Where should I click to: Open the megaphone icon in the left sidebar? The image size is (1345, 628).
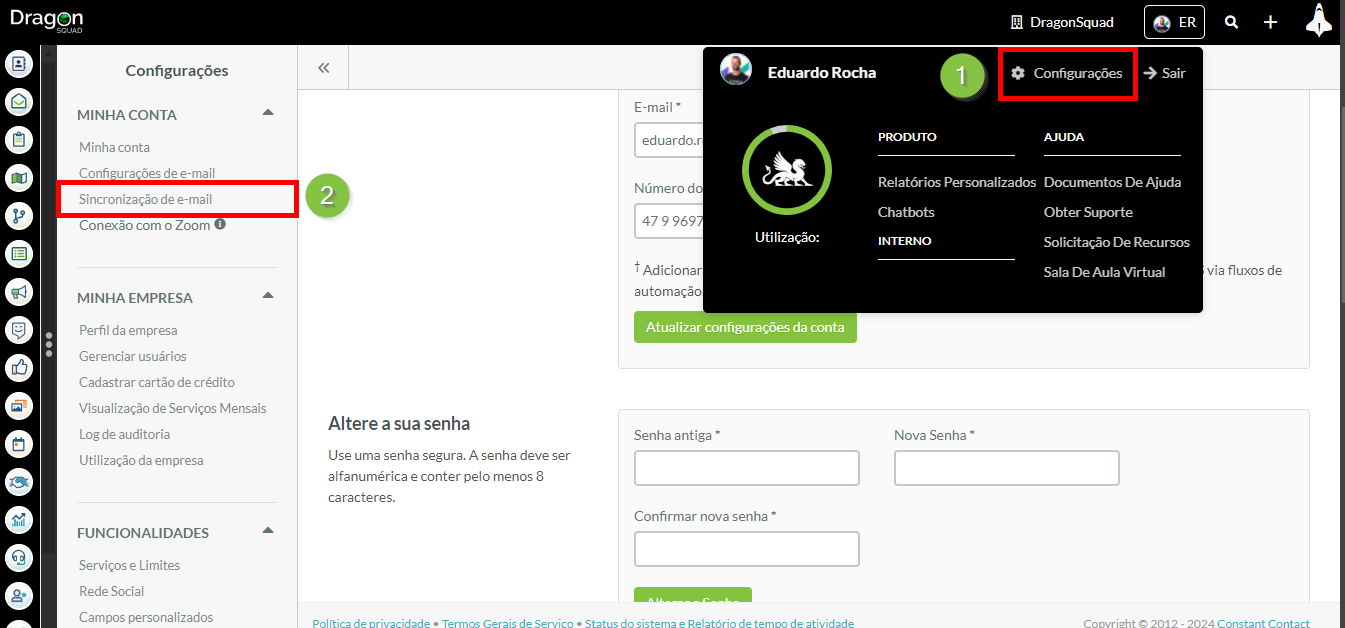19,292
